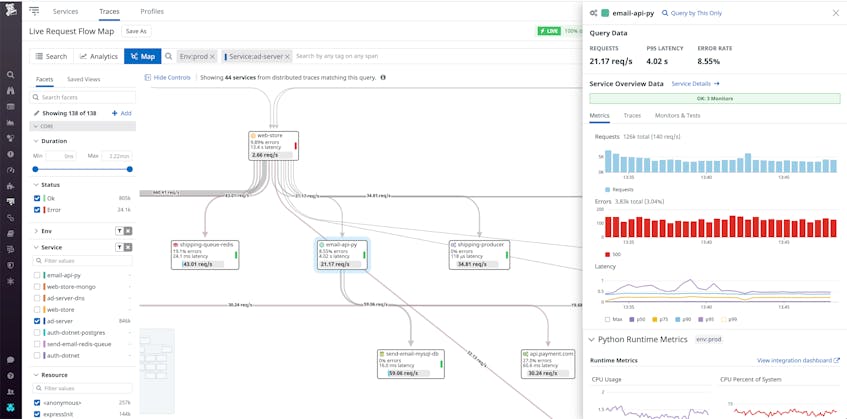
Task: Switch to the Profiles tab
Action: 152,11
